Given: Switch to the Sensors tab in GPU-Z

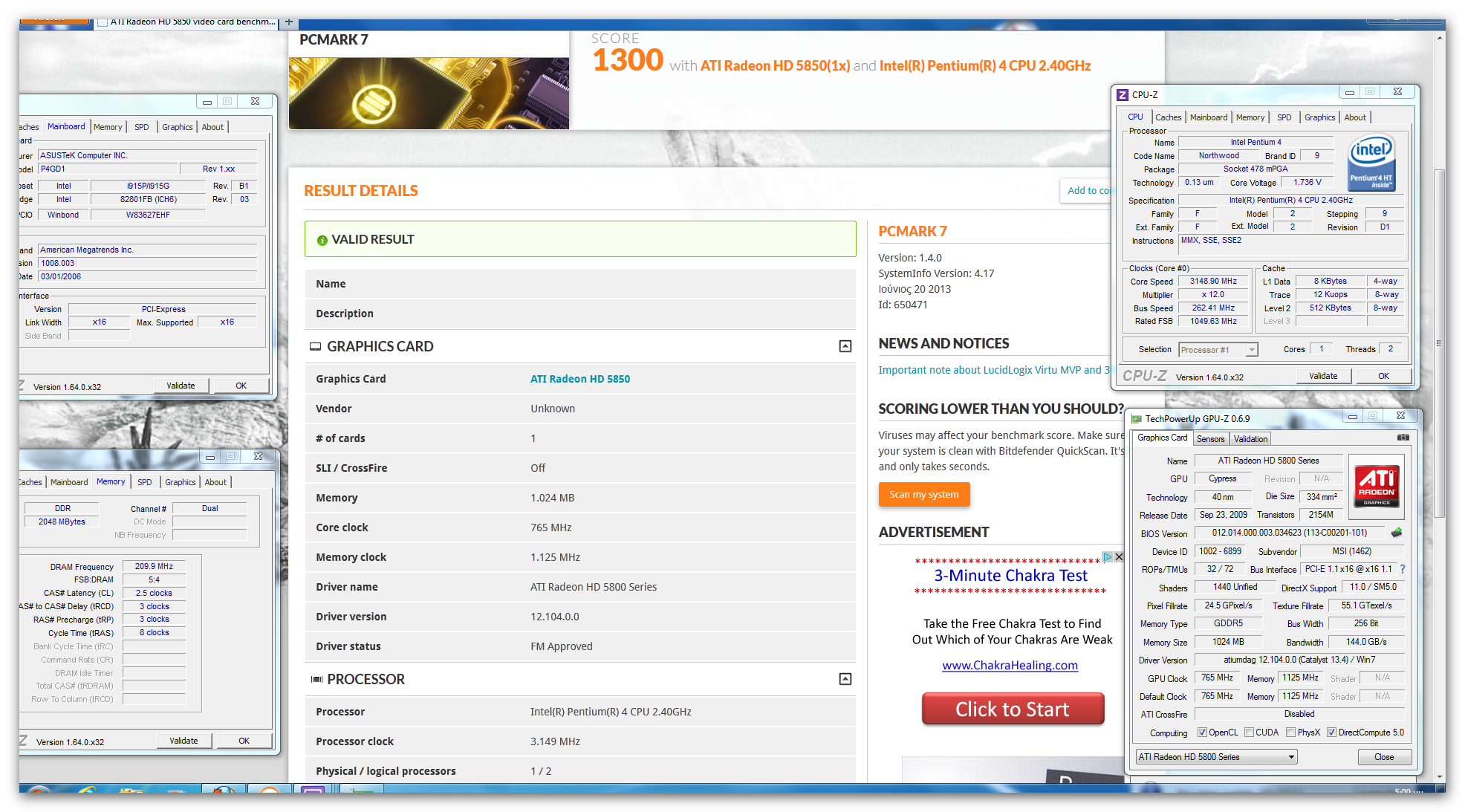Looking at the screenshot, I should [x=1210, y=439].
